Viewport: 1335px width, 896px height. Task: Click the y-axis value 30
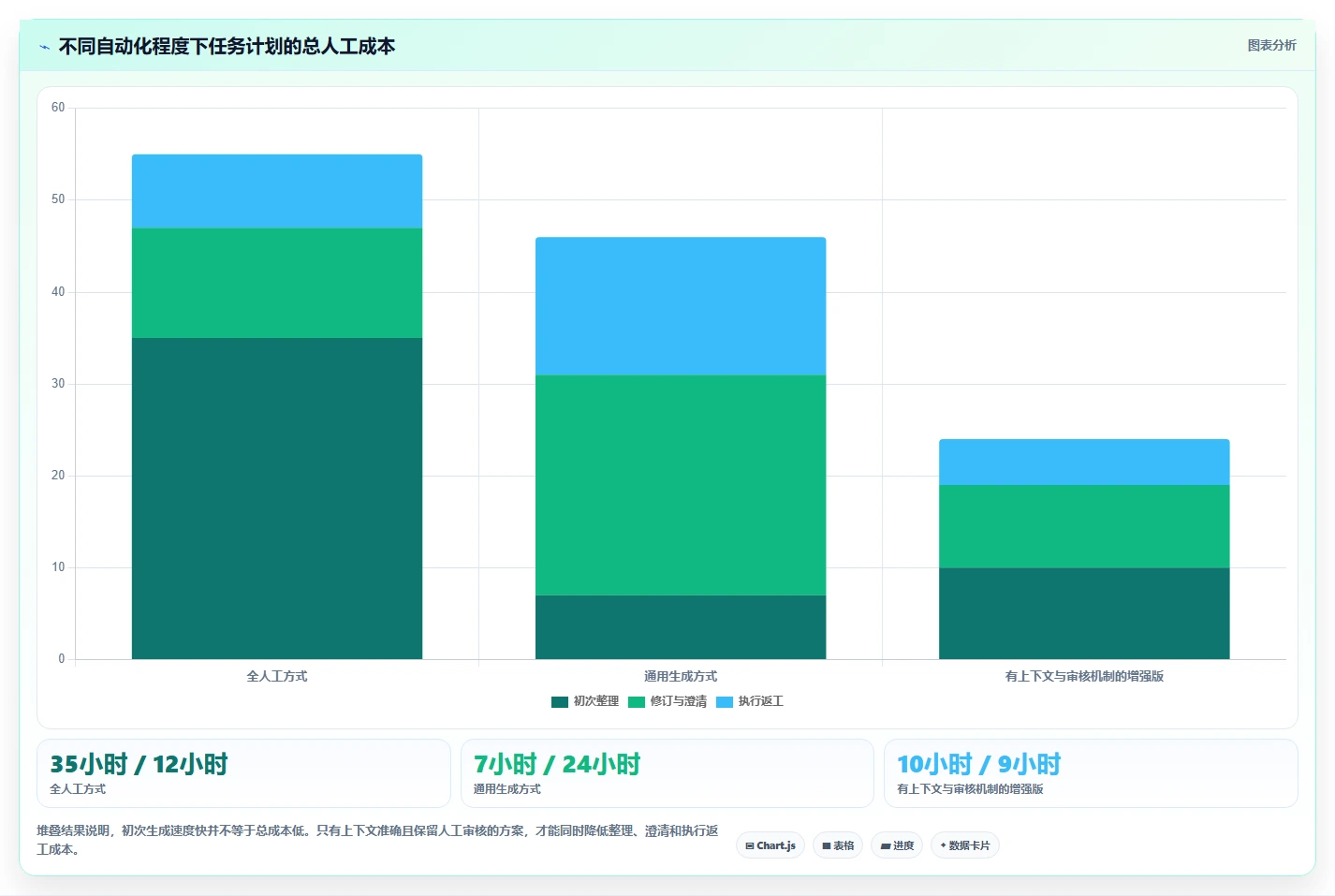click(x=58, y=384)
